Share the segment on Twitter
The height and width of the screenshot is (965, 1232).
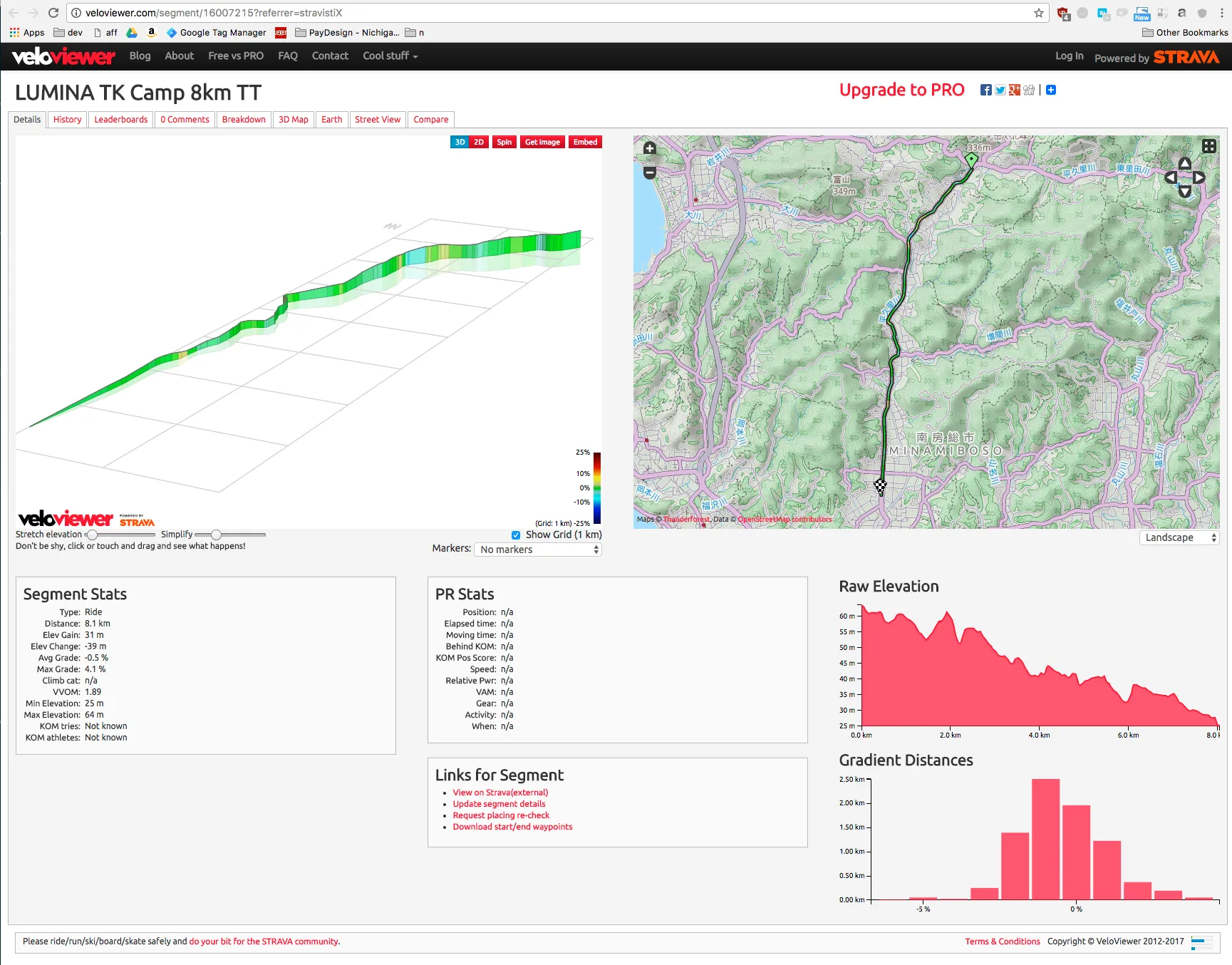tap(1000, 90)
